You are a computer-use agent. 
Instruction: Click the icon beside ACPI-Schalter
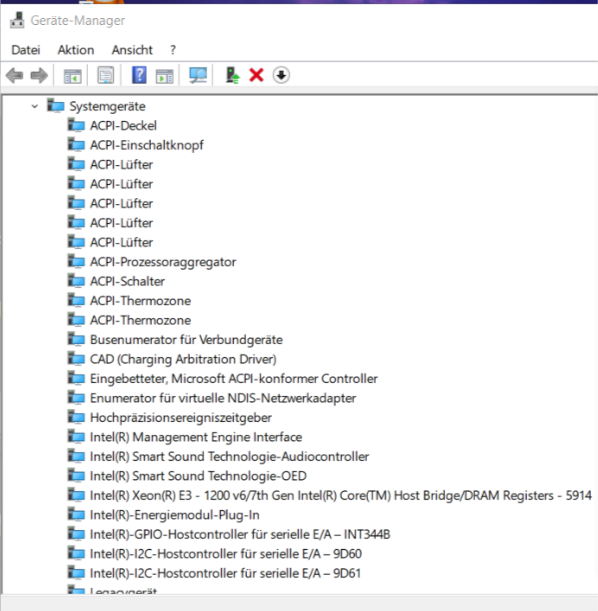point(76,281)
